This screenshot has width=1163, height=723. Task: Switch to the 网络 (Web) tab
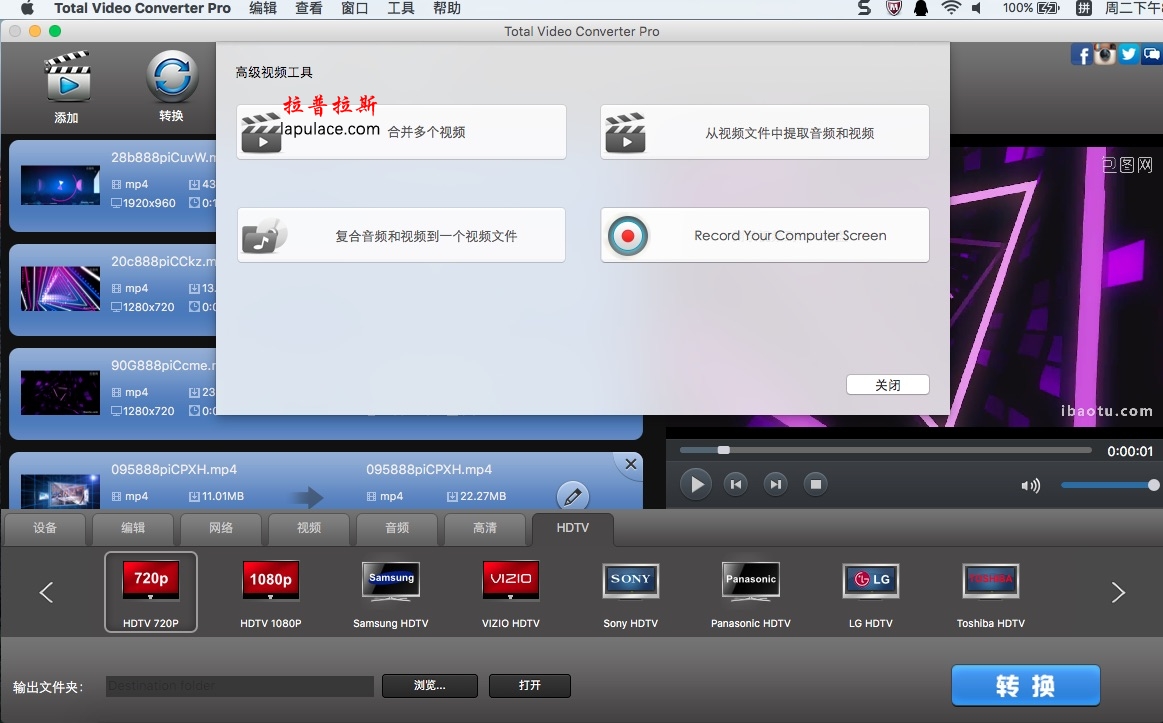coord(221,528)
